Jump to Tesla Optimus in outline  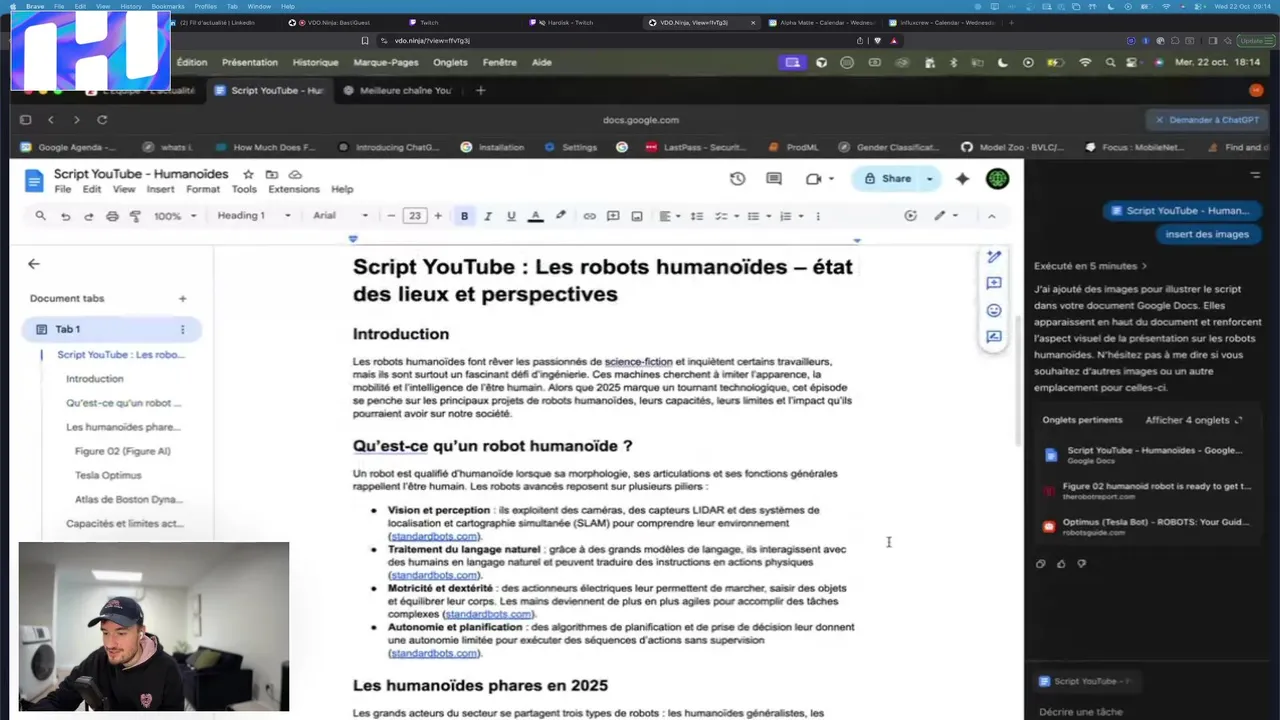108,475
